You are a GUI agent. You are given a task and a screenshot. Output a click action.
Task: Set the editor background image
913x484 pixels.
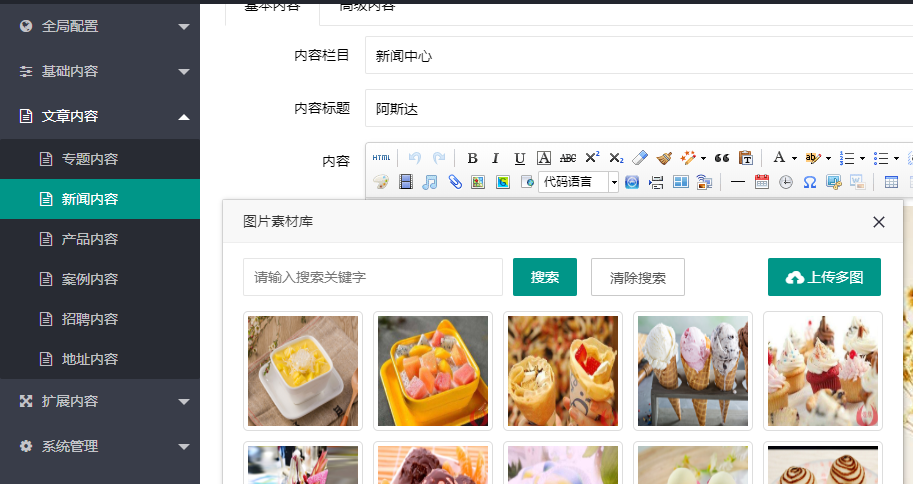(705, 182)
